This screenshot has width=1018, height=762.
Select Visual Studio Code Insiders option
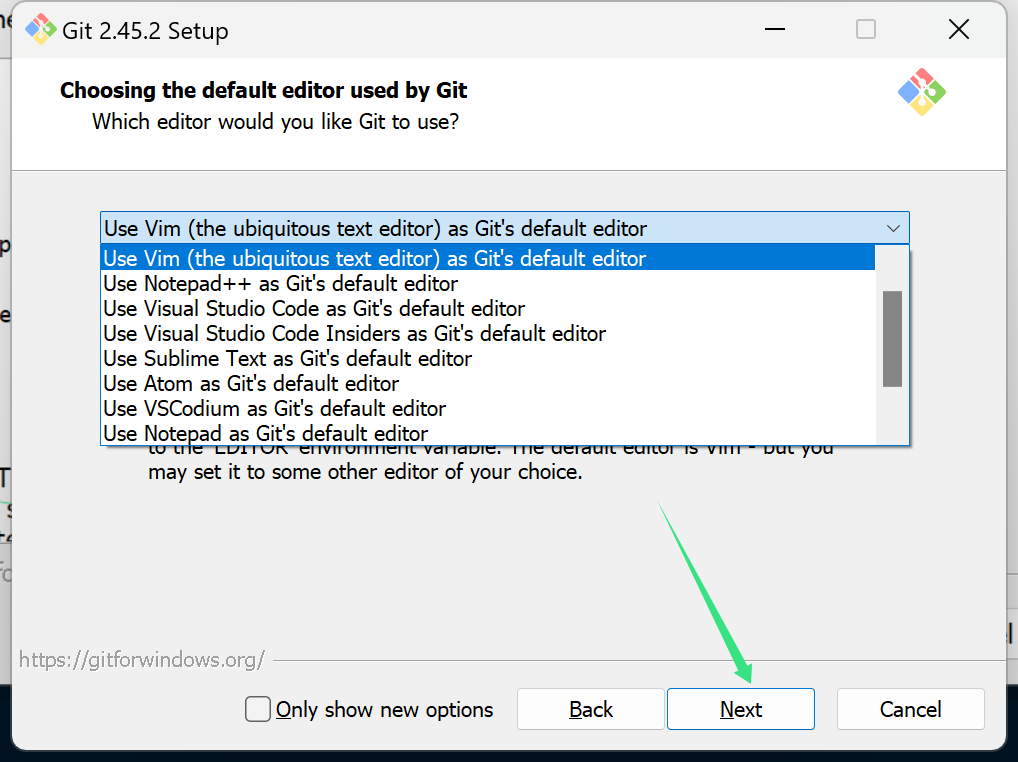[x=354, y=333]
